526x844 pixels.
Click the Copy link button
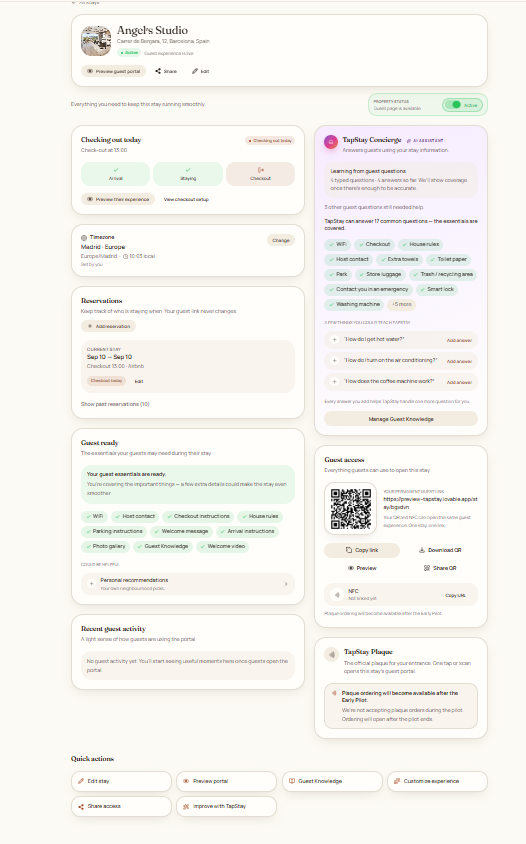(x=362, y=550)
